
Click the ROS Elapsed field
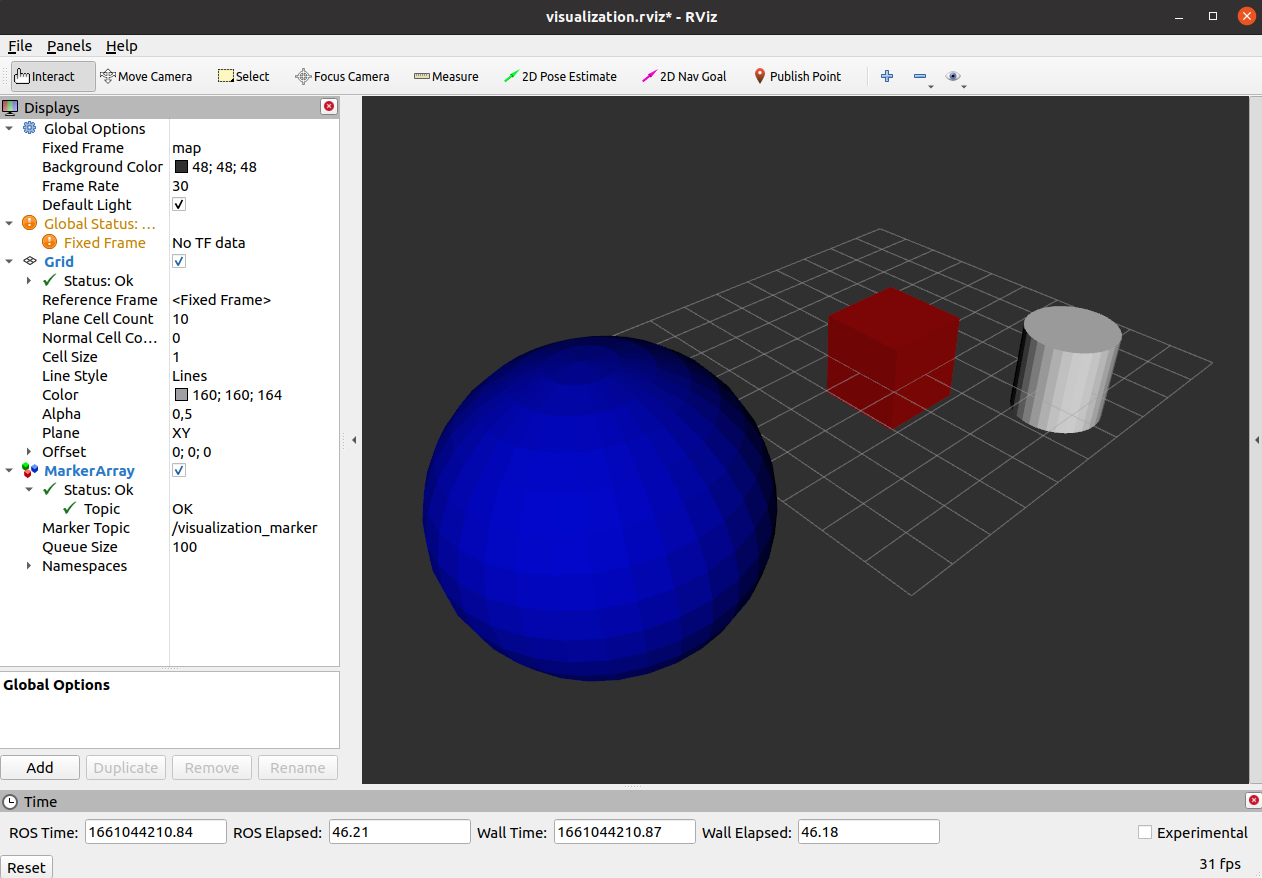click(400, 832)
